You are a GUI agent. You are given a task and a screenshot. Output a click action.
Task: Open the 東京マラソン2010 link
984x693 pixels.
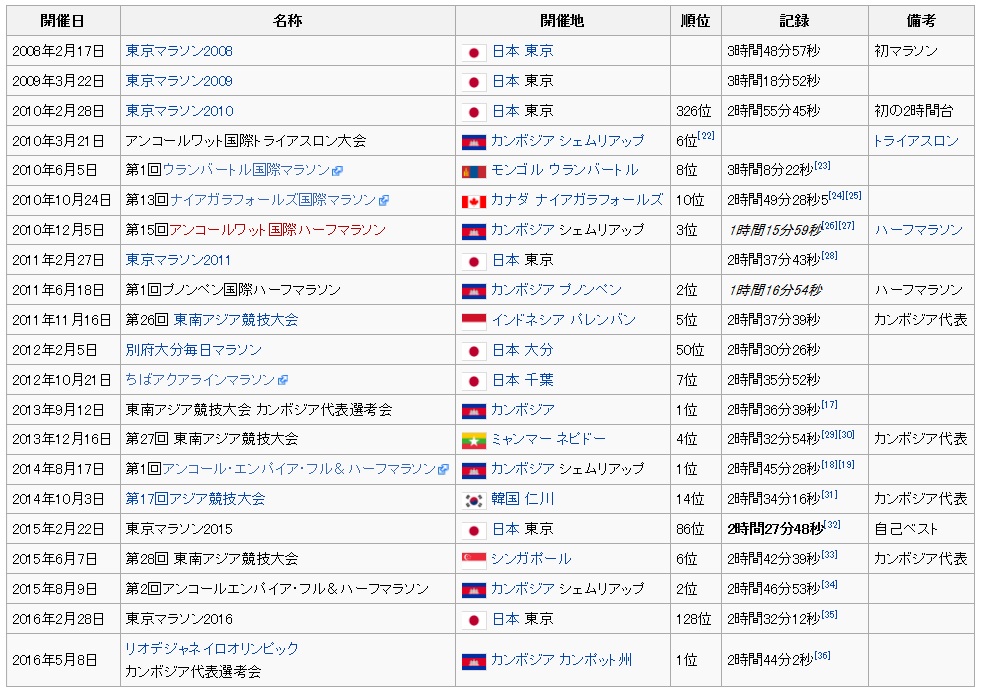pos(179,111)
